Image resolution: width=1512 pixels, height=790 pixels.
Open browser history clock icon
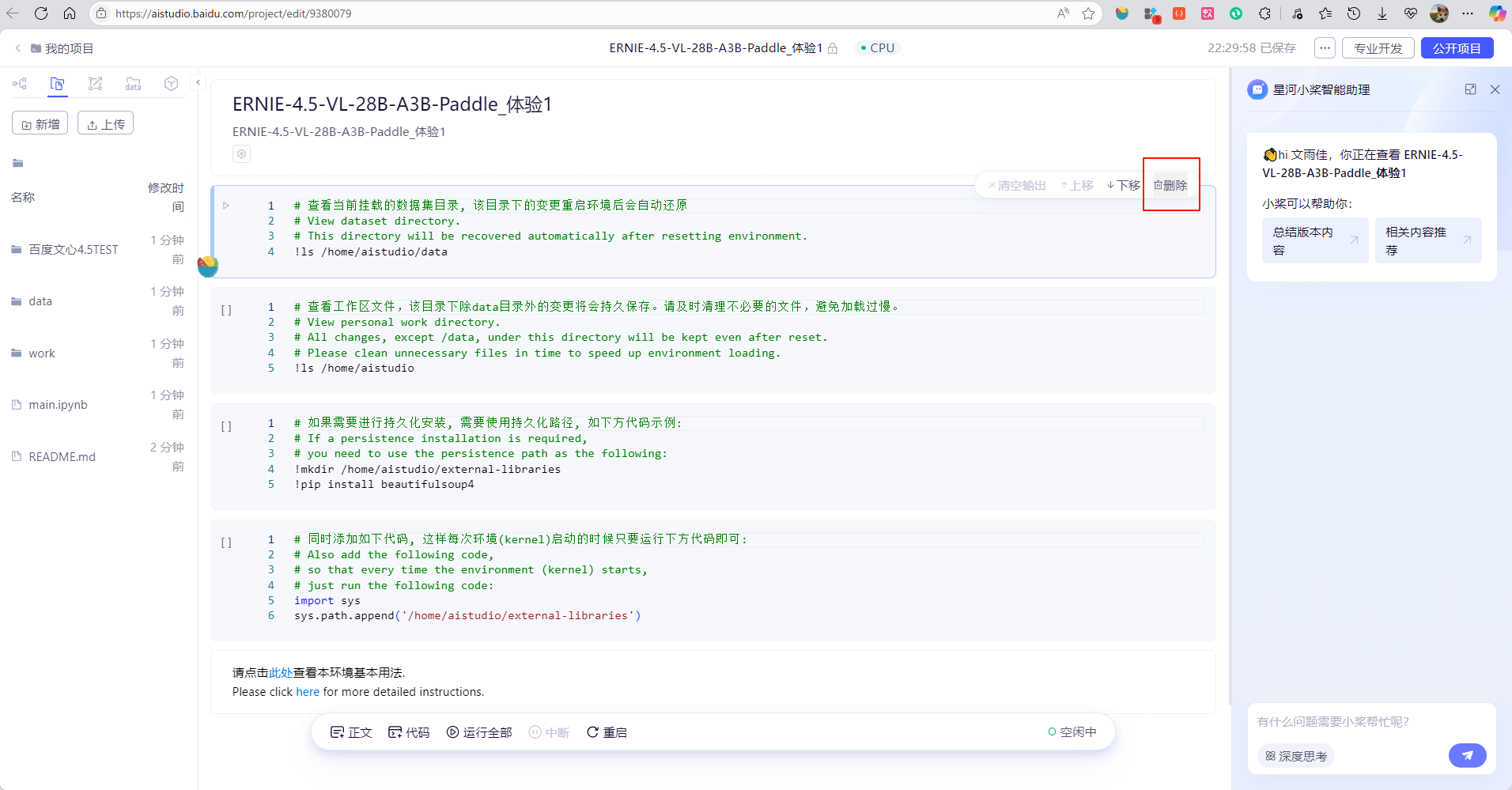click(x=1354, y=13)
